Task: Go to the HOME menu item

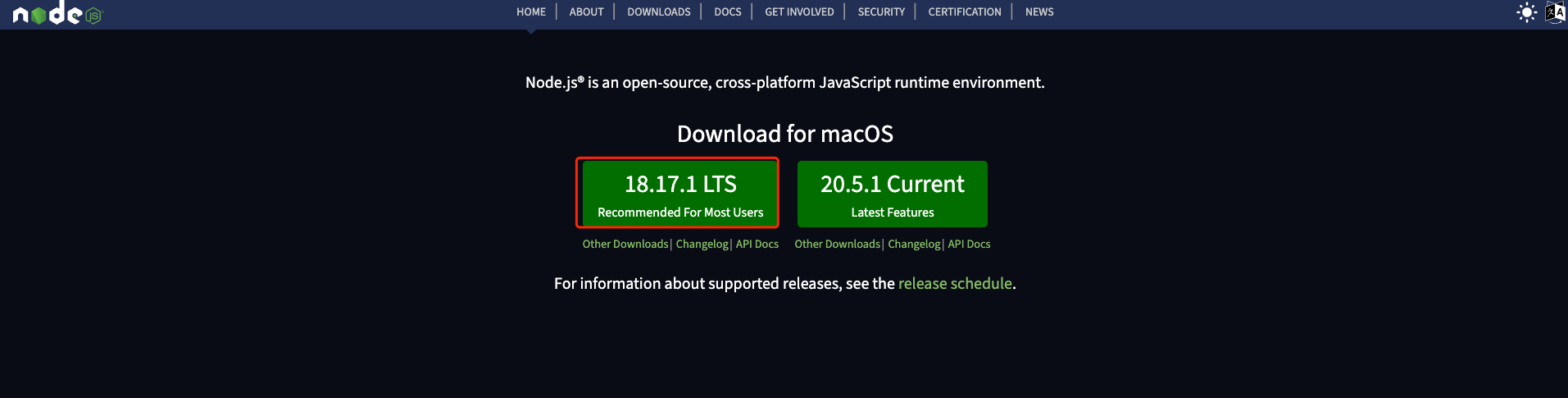Action: pyautogui.click(x=531, y=12)
